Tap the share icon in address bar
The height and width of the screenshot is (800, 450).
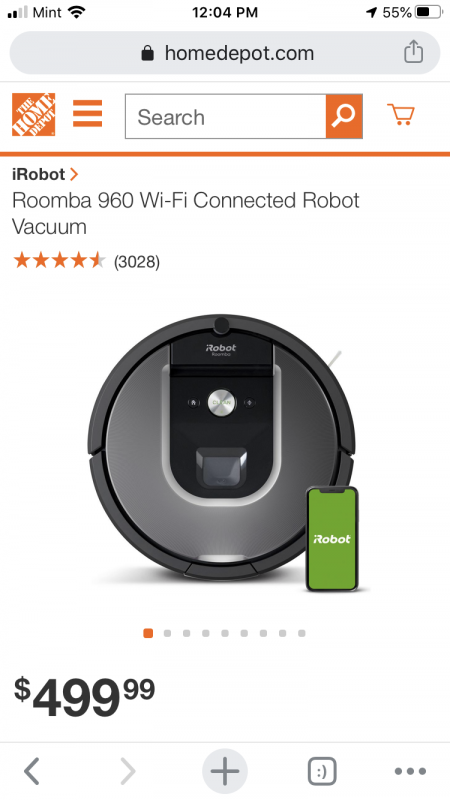[413, 52]
